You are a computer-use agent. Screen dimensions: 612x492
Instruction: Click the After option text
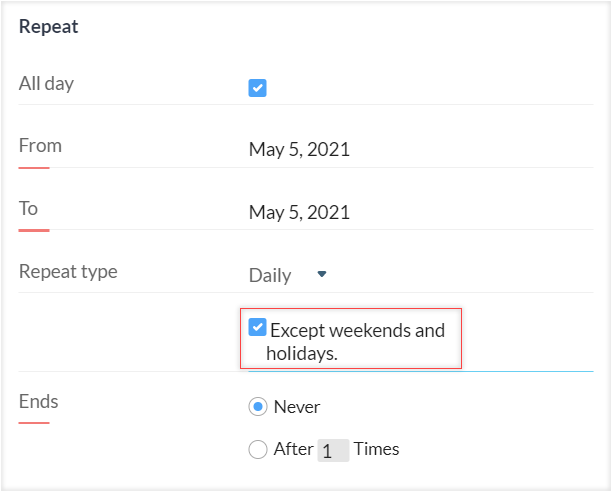pyautogui.click(x=293, y=449)
